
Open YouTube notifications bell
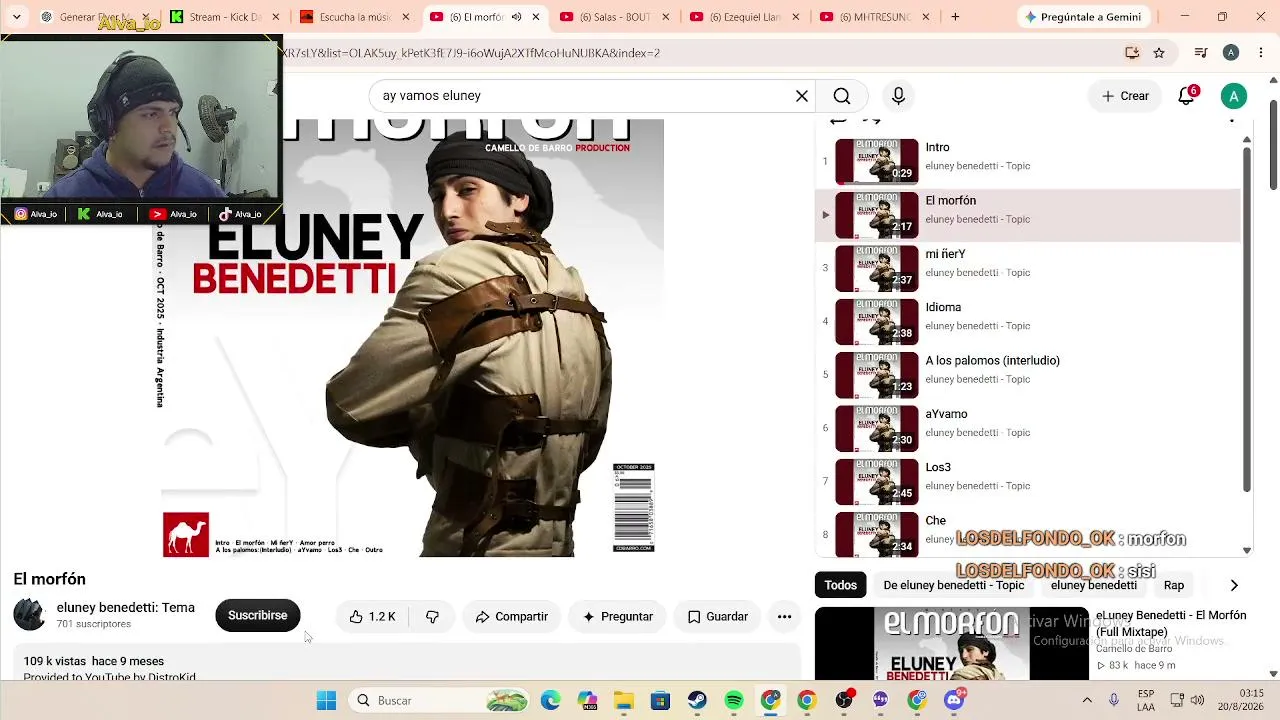[1186, 96]
